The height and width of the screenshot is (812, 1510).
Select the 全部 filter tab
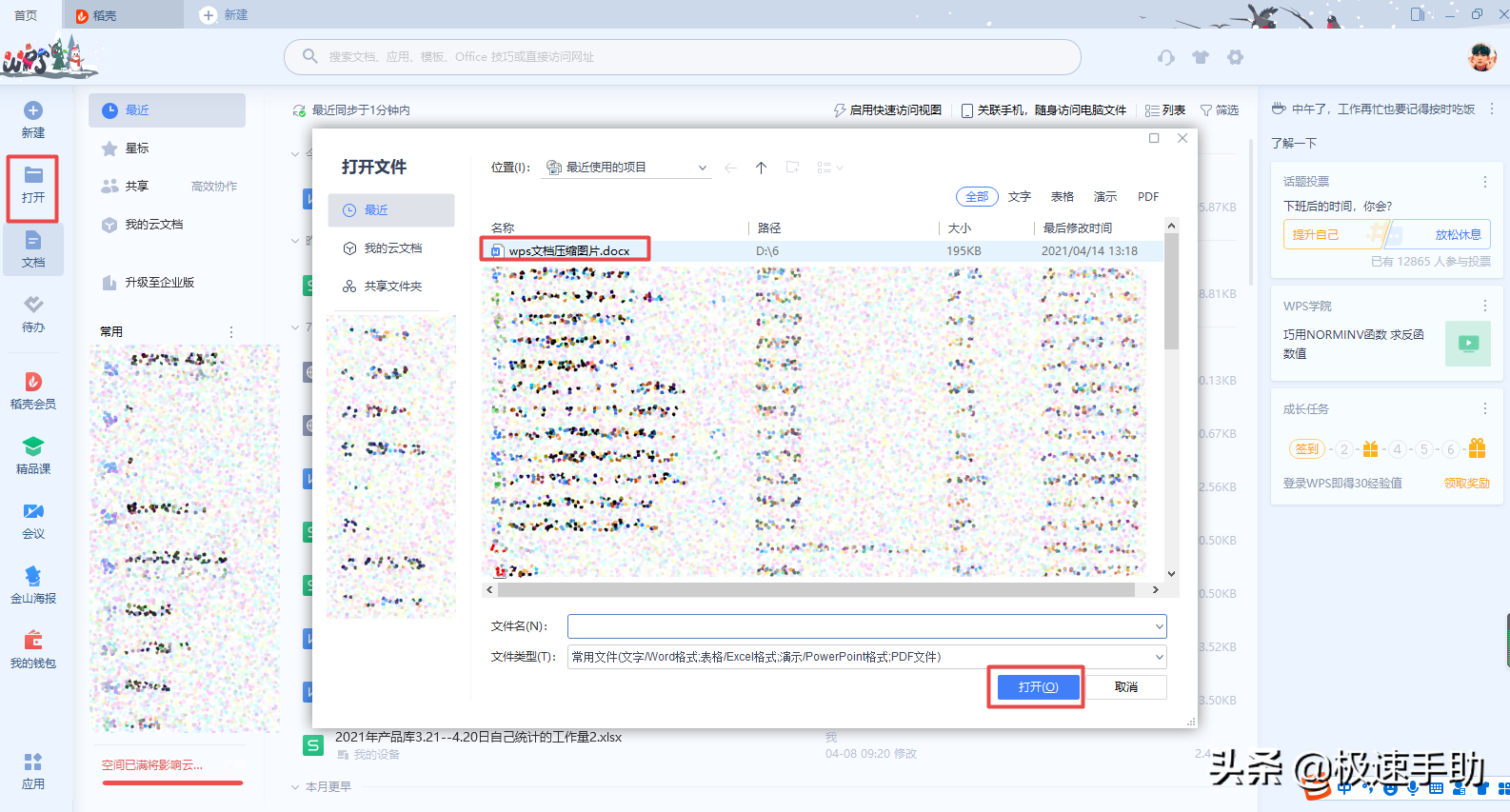pyautogui.click(x=977, y=197)
